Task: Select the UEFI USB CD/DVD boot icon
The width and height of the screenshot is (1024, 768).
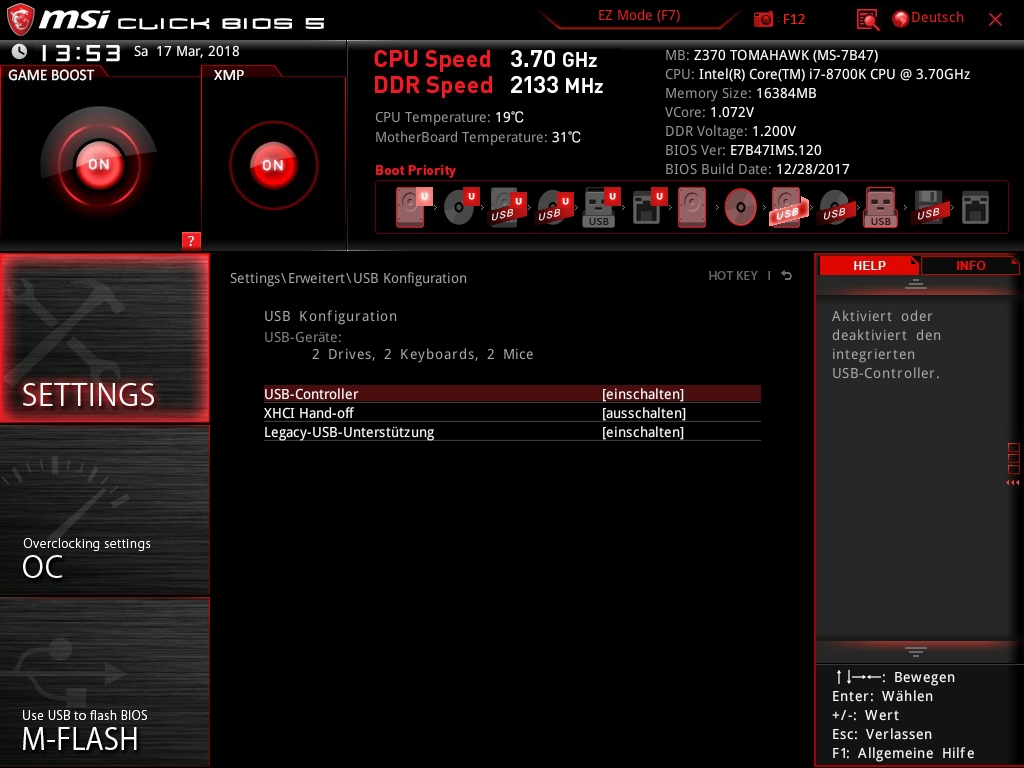Action: click(555, 207)
